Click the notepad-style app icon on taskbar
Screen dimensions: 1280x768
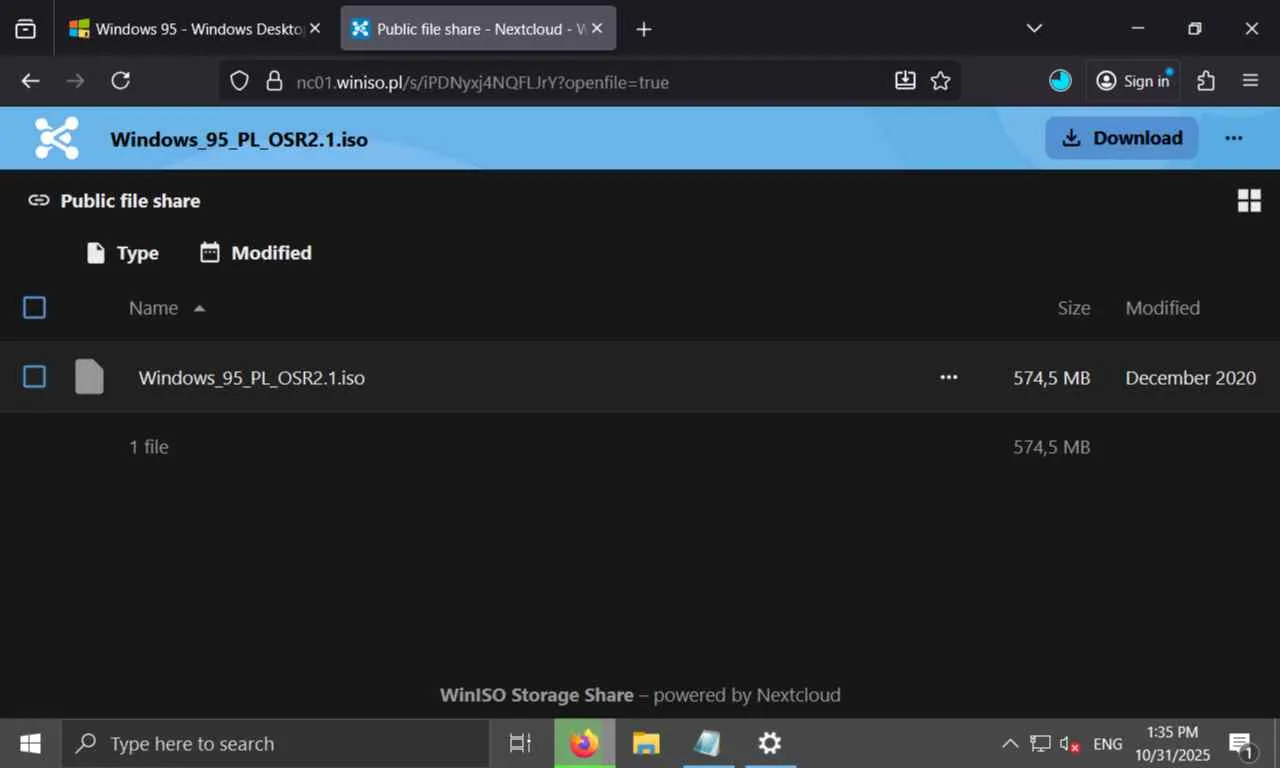coord(707,743)
